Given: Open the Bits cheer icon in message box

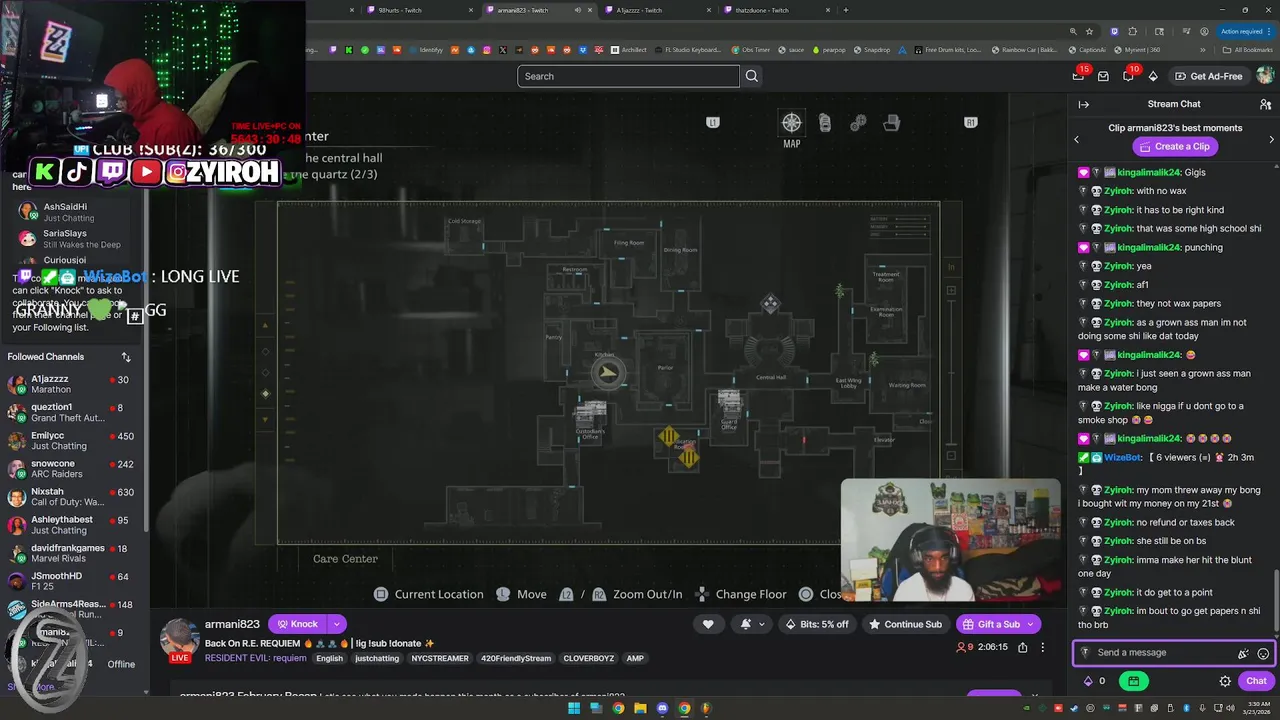Looking at the screenshot, I should [x=1243, y=653].
